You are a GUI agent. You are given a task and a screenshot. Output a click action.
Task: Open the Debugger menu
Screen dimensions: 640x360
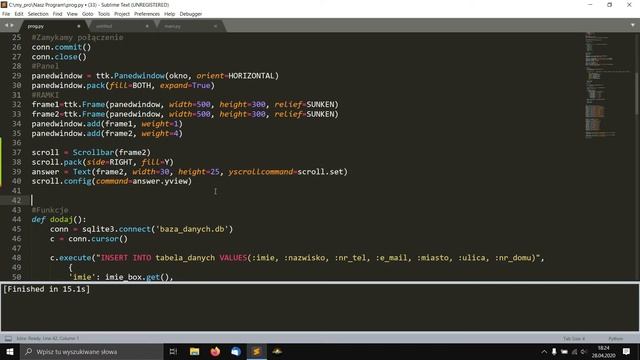(191, 14)
